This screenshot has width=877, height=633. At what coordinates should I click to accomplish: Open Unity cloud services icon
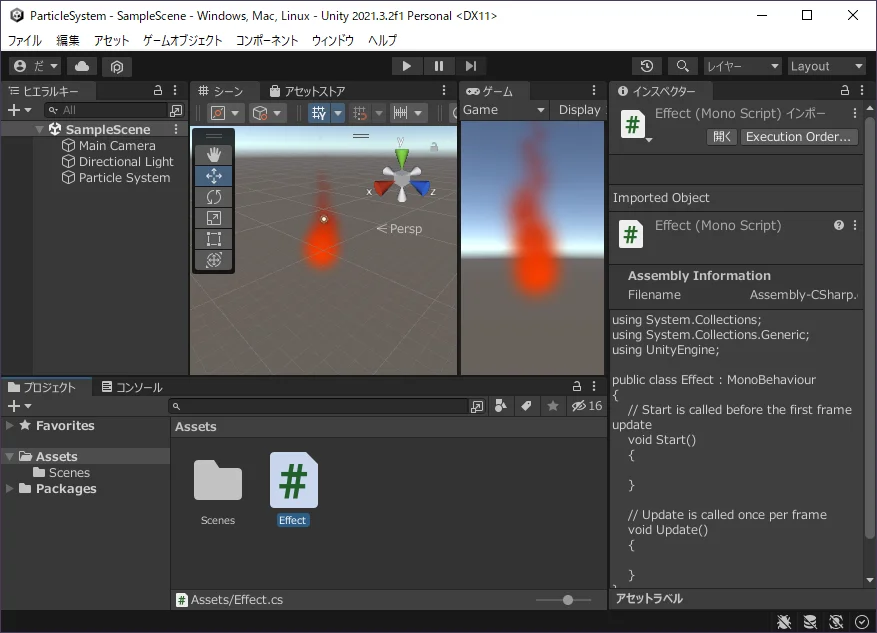[82, 66]
